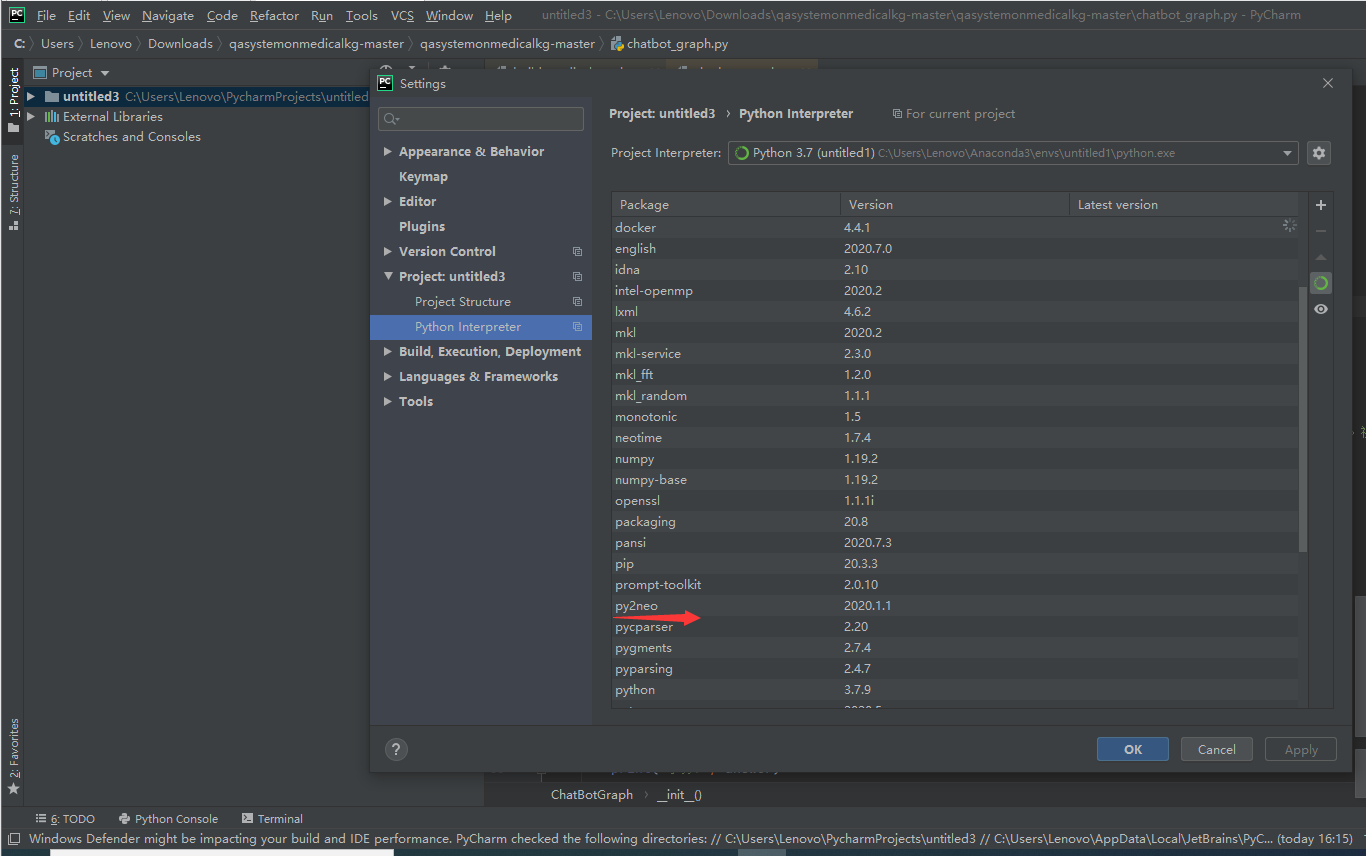Toggle the Favorites tool window tab
This screenshot has height=856, width=1366.
point(13,756)
